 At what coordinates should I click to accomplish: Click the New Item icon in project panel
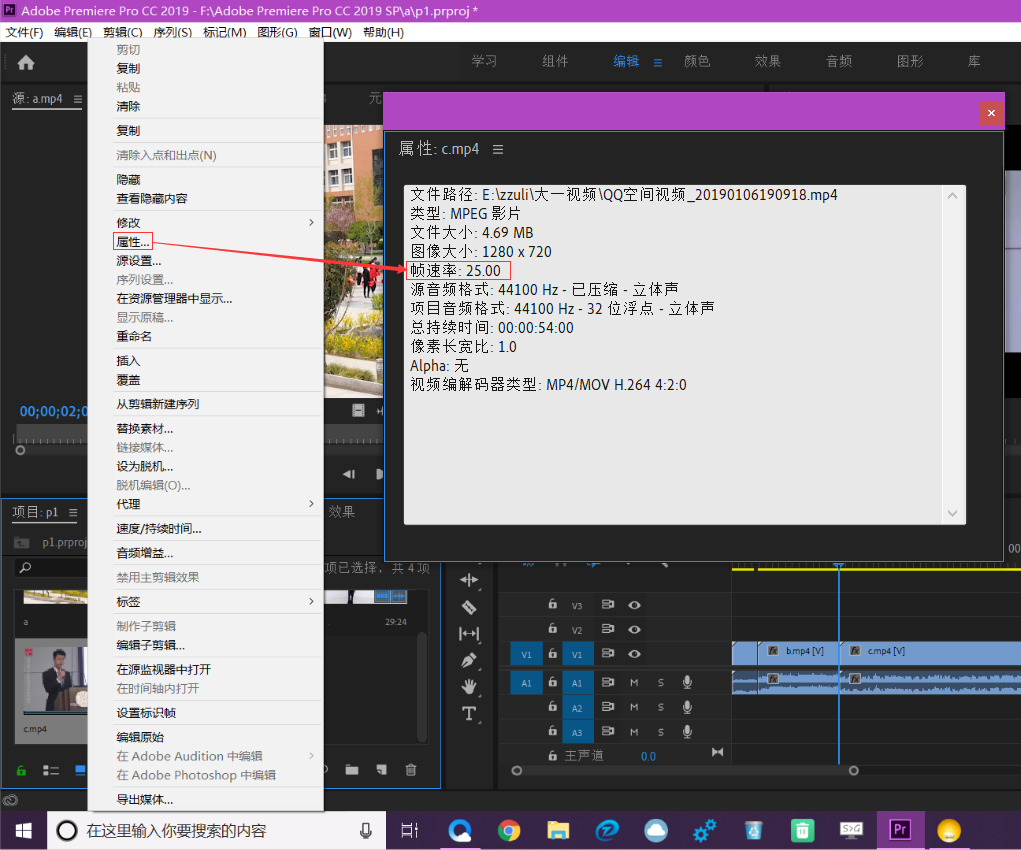(x=382, y=770)
